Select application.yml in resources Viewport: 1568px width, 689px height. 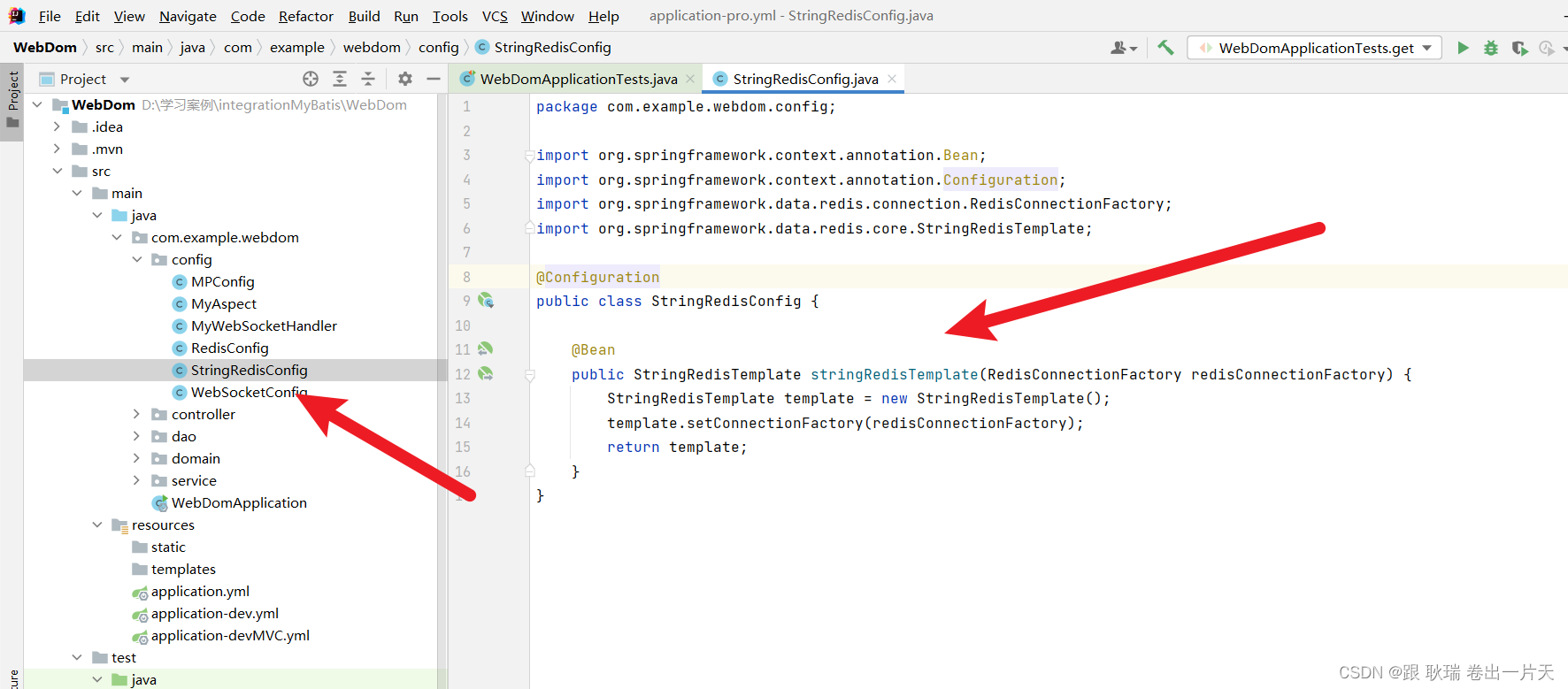pyautogui.click(x=199, y=591)
